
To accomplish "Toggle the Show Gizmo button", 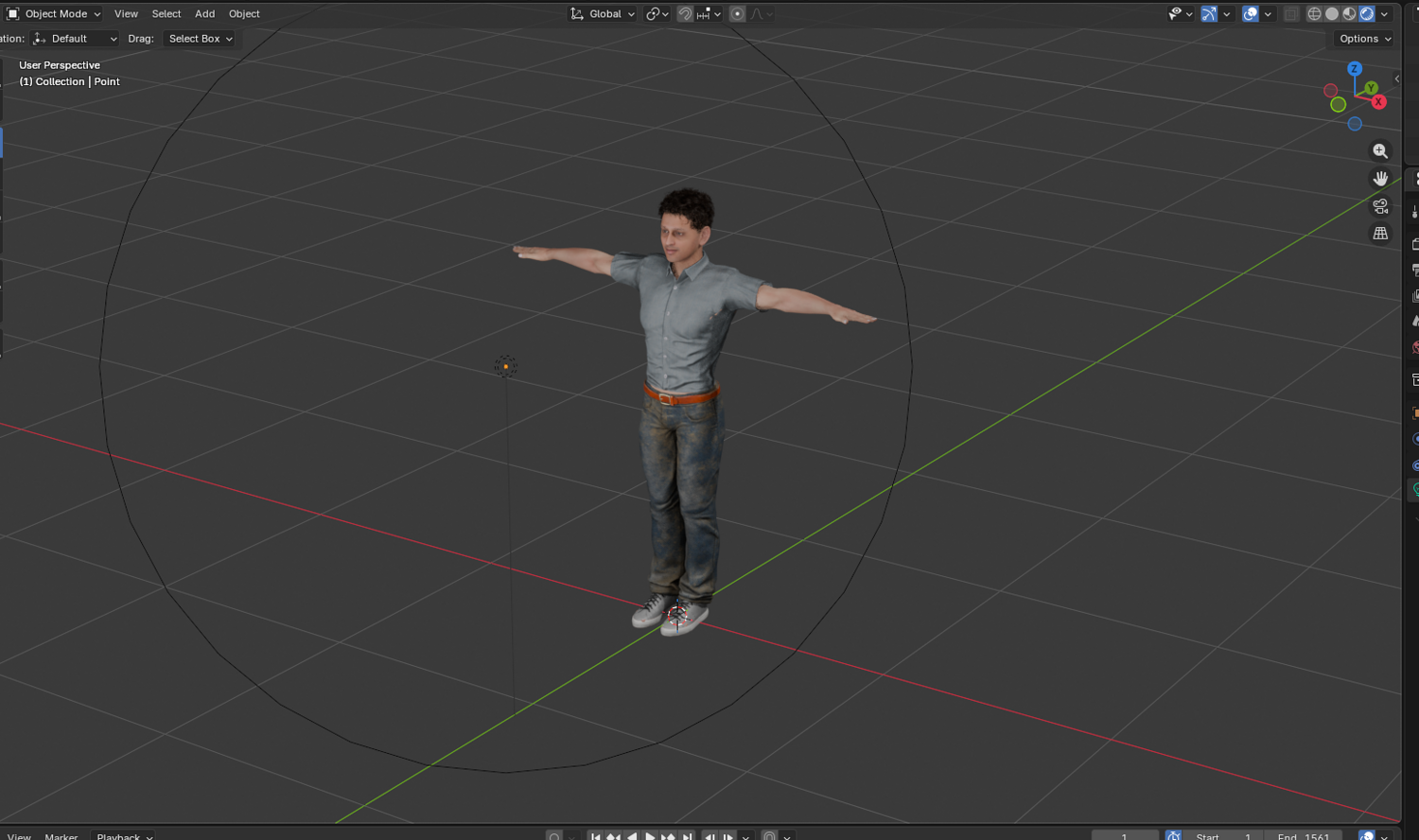I will click(1209, 14).
